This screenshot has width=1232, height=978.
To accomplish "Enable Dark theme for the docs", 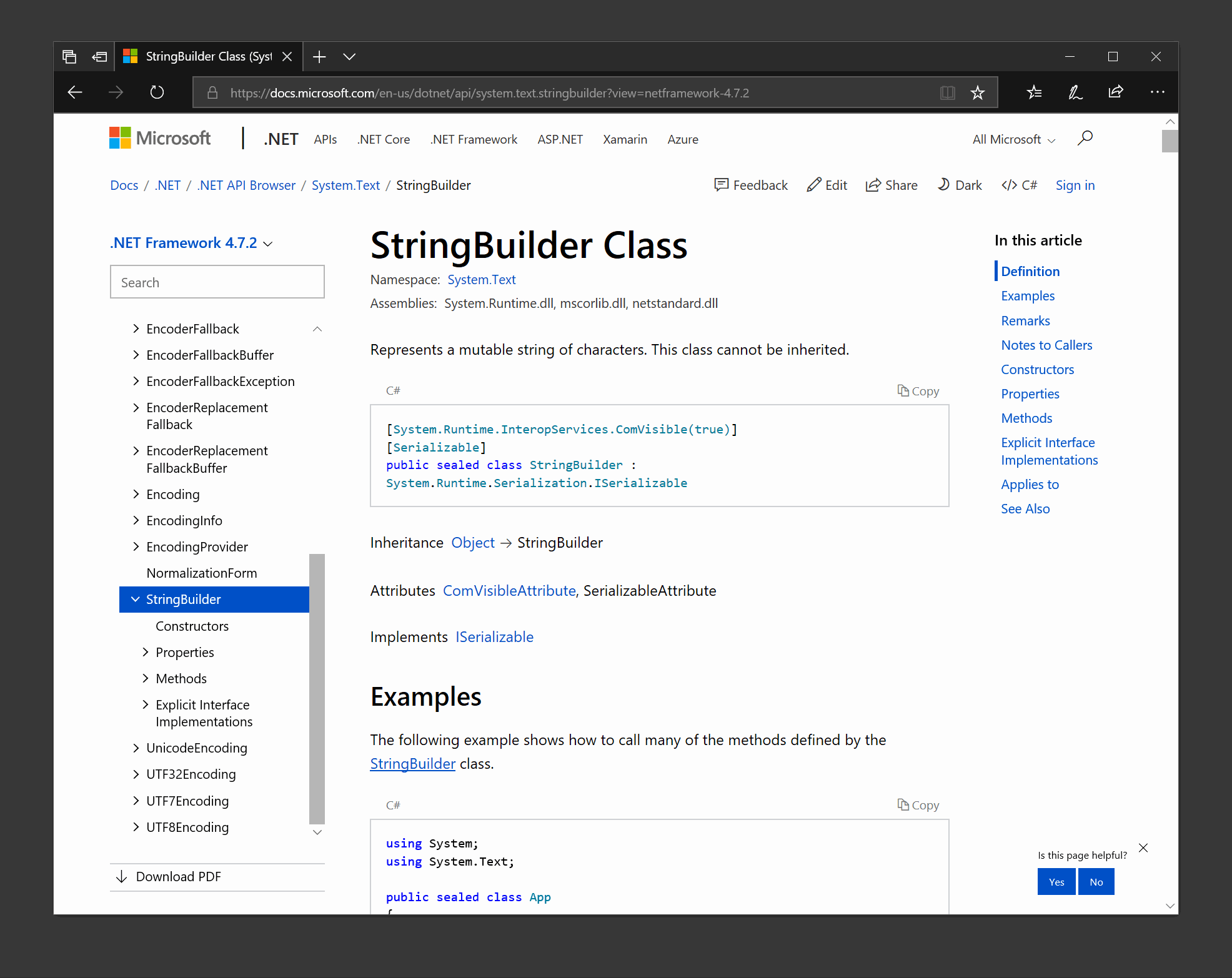I will [960, 185].
